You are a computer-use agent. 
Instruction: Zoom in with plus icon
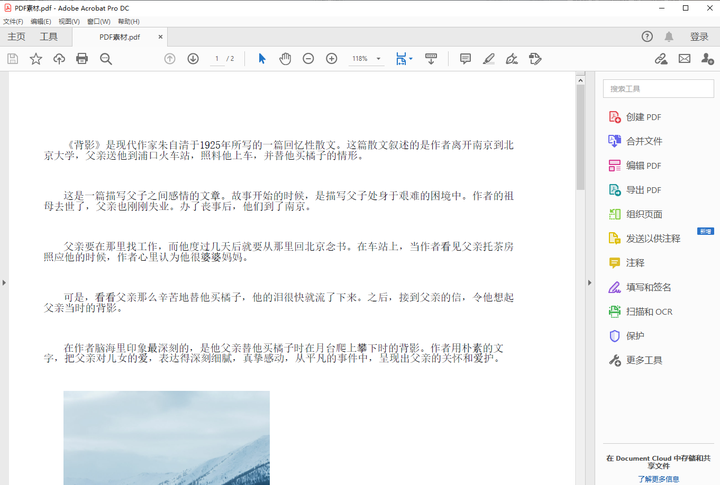coord(332,59)
